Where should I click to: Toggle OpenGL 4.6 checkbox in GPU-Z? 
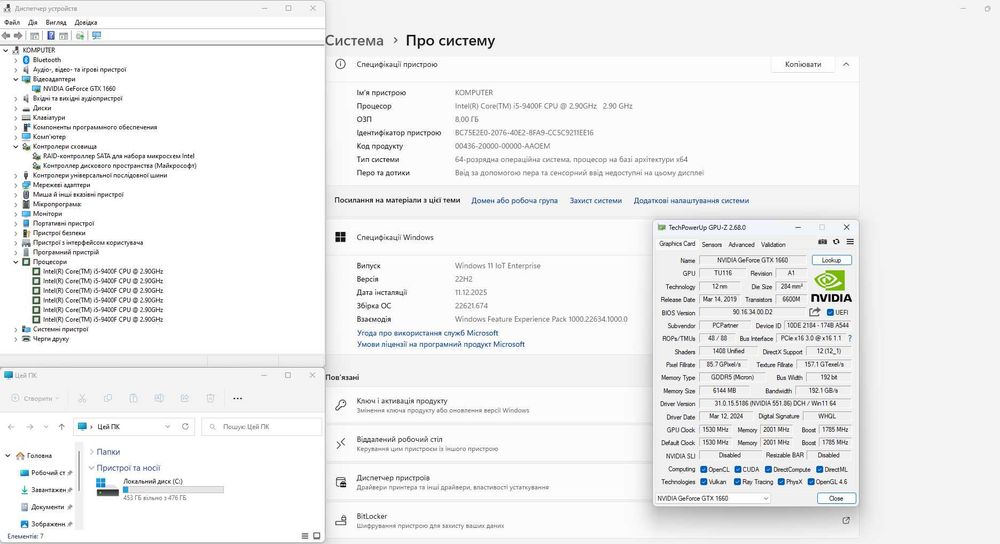(x=811, y=482)
